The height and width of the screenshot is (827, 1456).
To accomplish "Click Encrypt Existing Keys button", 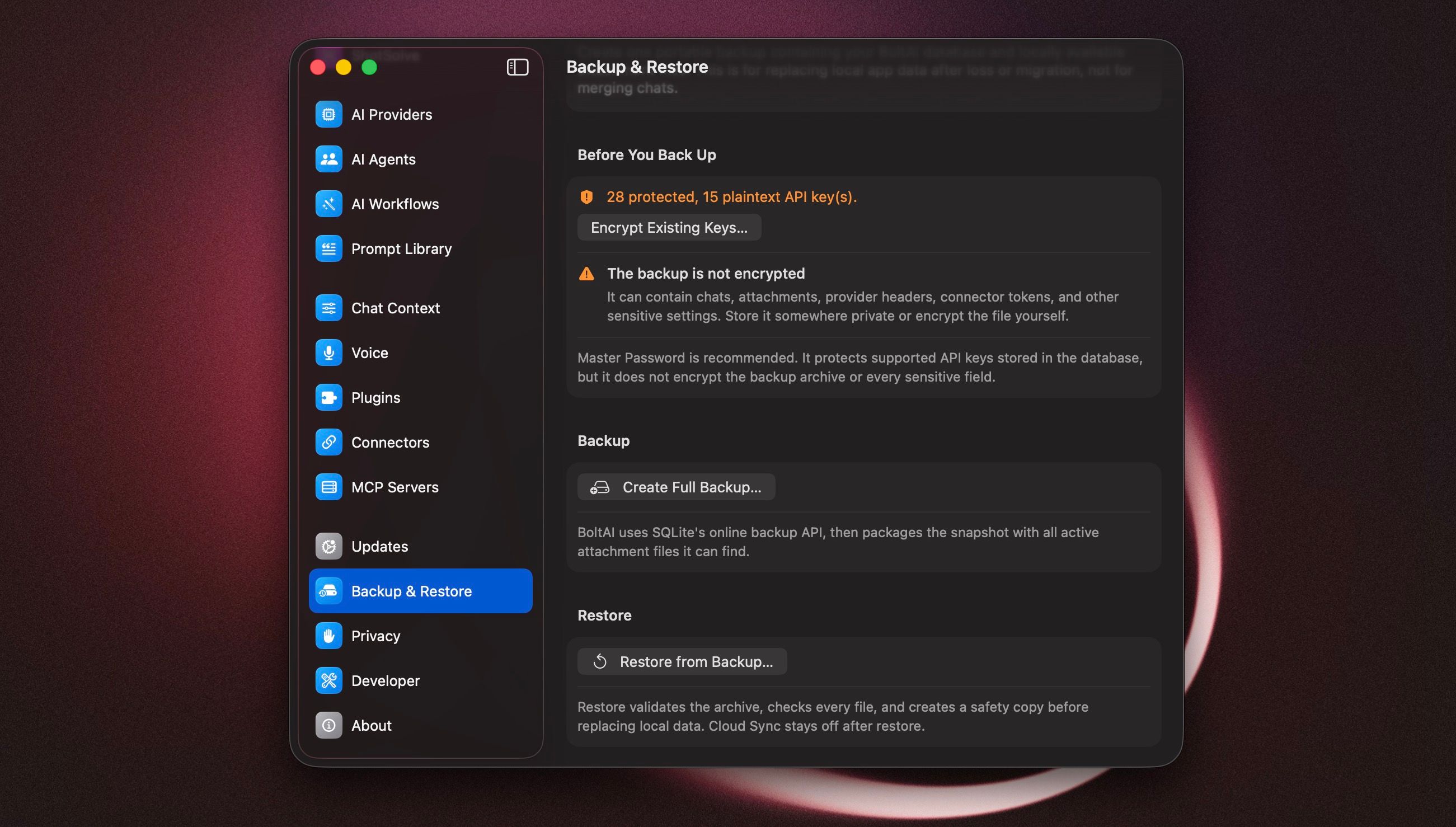I will coord(669,227).
